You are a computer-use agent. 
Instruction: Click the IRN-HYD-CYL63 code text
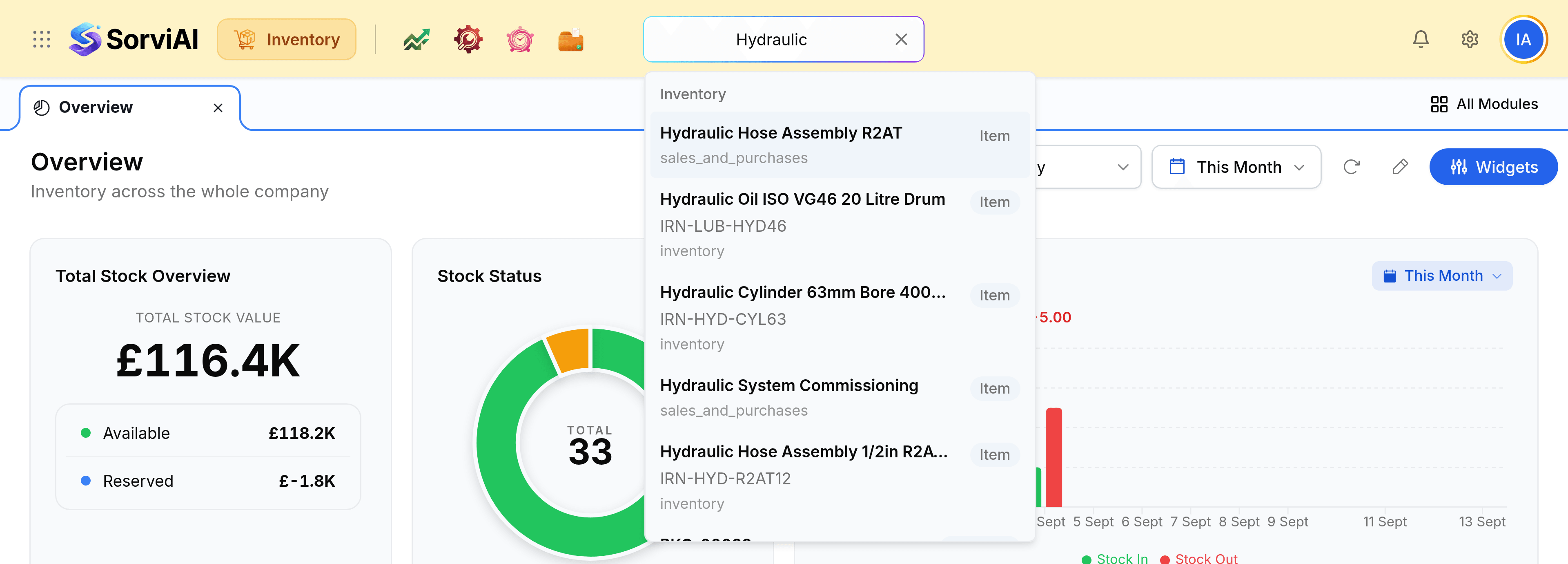click(722, 319)
